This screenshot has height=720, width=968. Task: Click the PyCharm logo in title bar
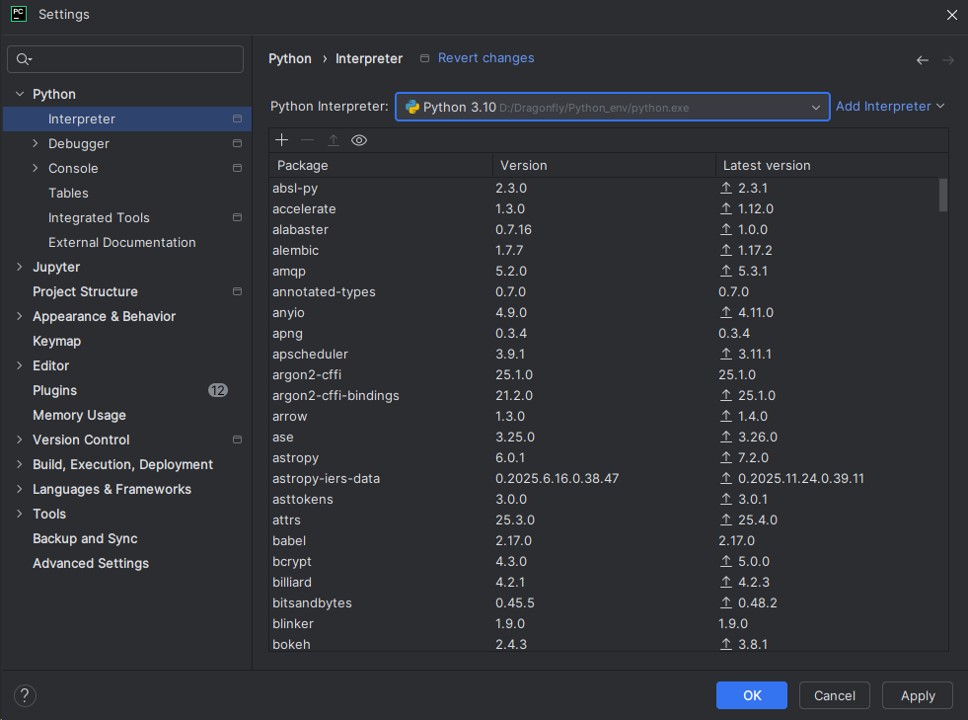coord(19,14)
